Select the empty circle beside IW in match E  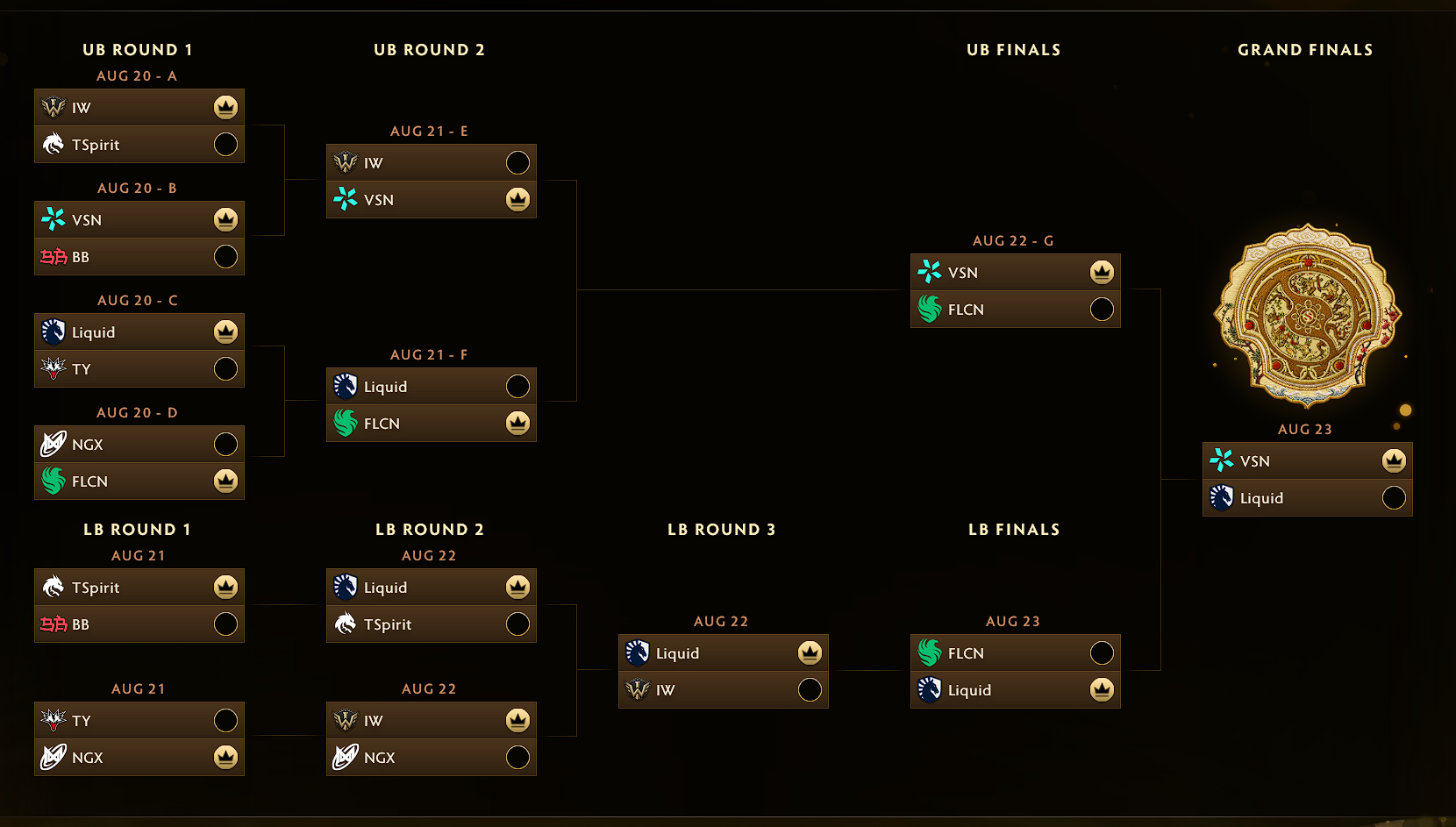point(517,162)
